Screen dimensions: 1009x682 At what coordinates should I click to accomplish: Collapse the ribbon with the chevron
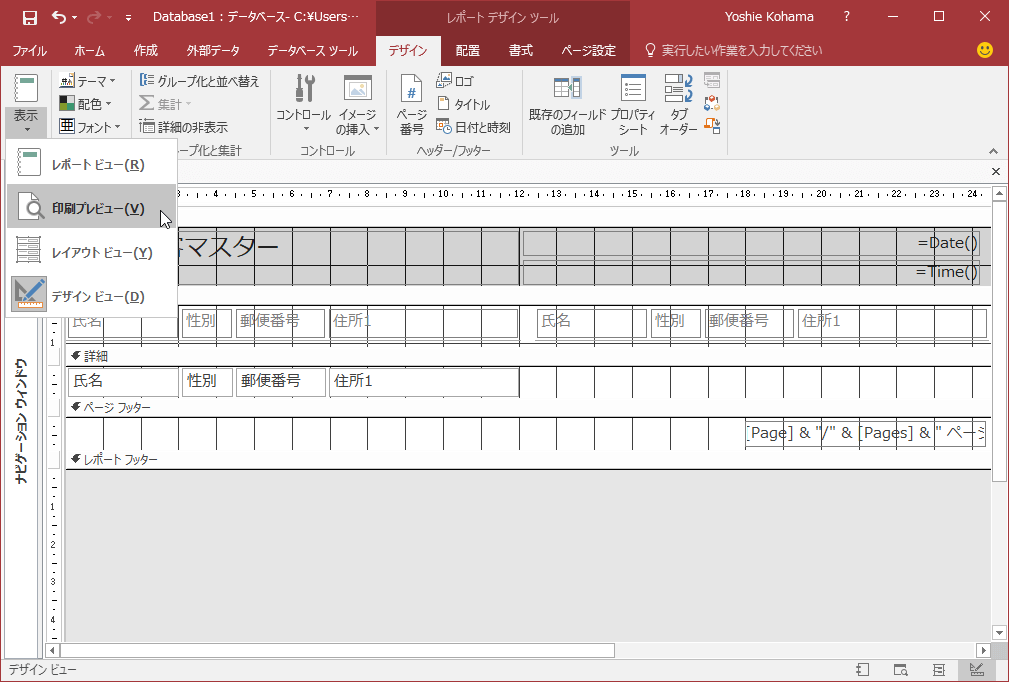tap(994, 151)
